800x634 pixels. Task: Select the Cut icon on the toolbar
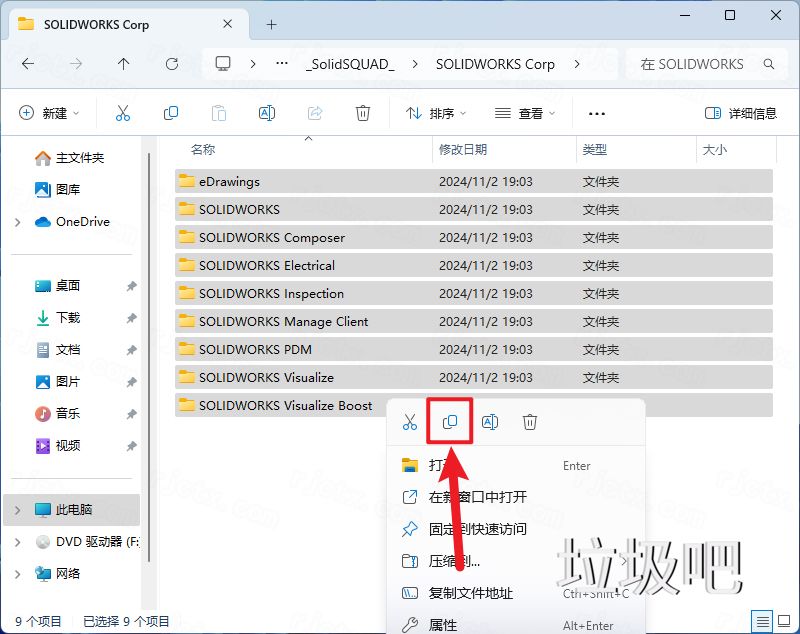pyautogui.click(x=123, y=112)
